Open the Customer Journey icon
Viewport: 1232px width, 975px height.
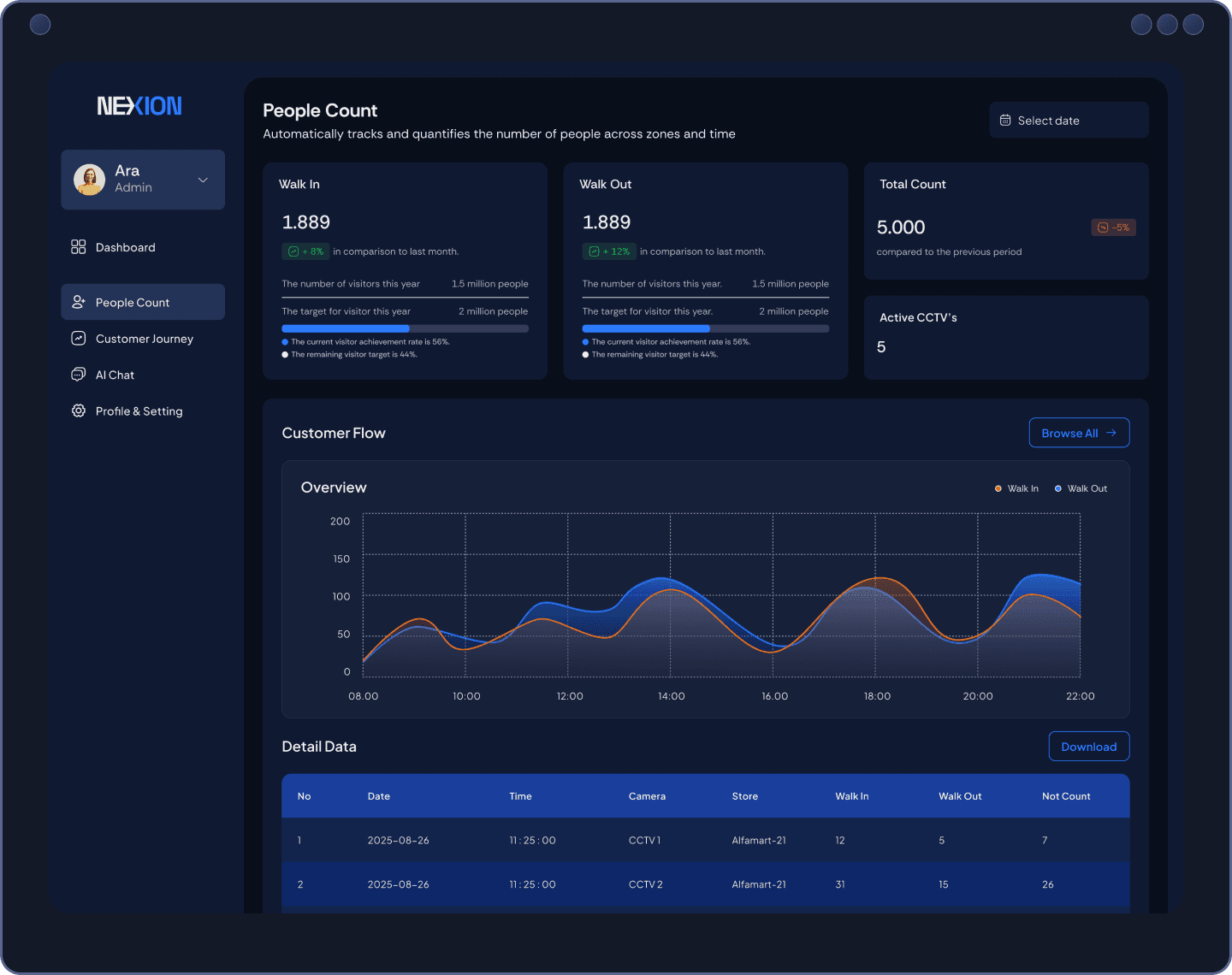[x=78, y=339]
